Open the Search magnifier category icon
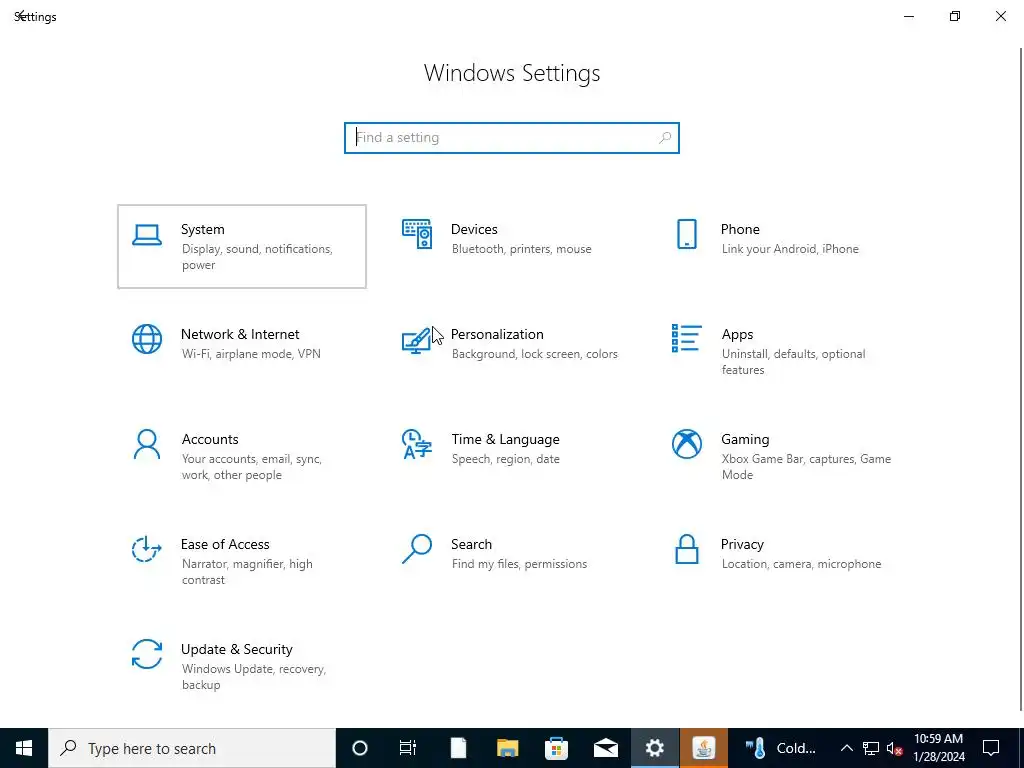The width and height of the screenshot is (1024, 768). 417,549
